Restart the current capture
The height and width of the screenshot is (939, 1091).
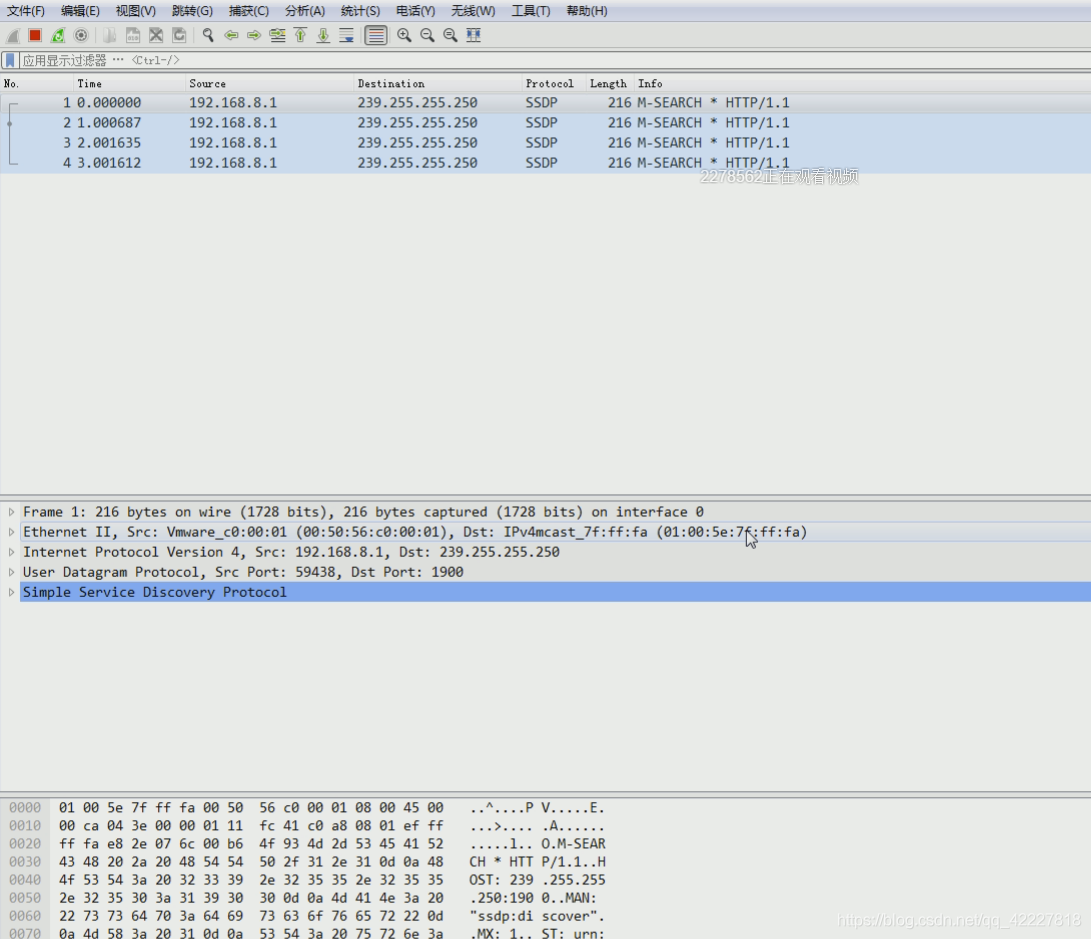58,35
